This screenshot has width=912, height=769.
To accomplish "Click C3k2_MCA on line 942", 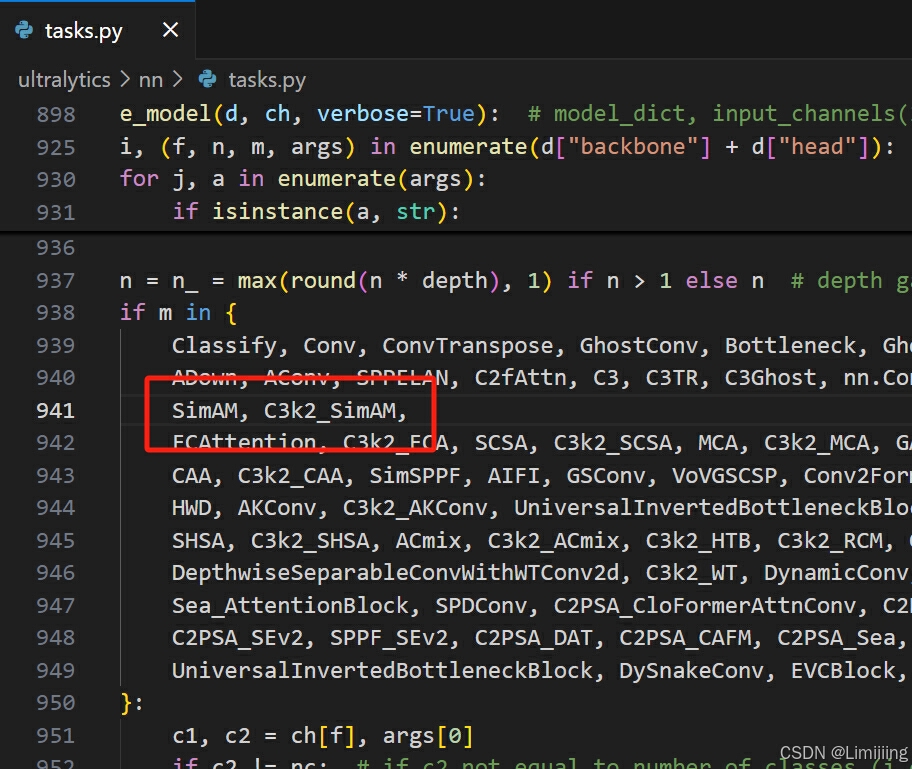I will 817,443.
